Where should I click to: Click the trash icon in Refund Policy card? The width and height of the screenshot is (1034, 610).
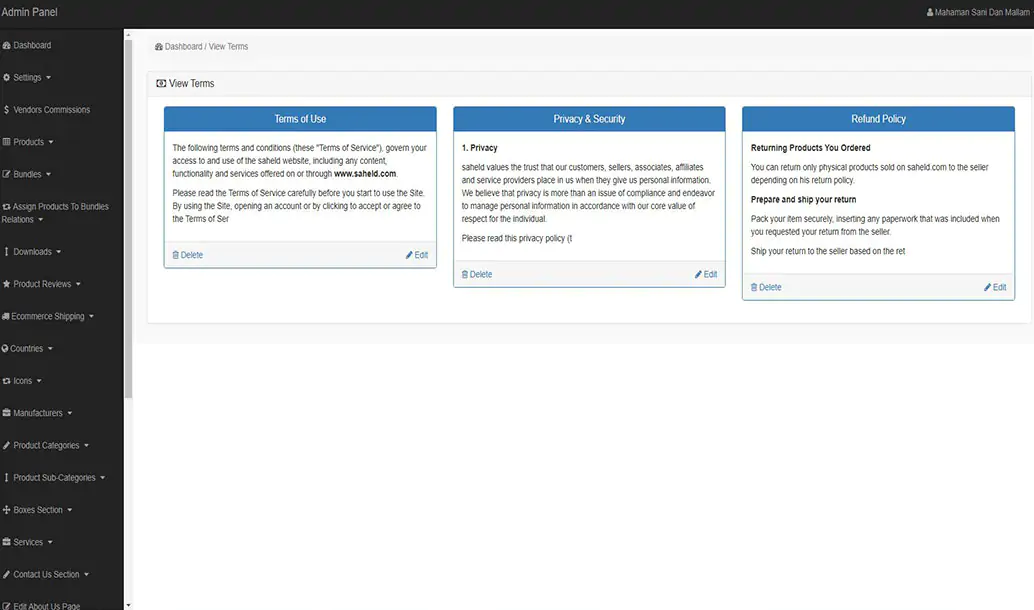click(x=754, y=287)
